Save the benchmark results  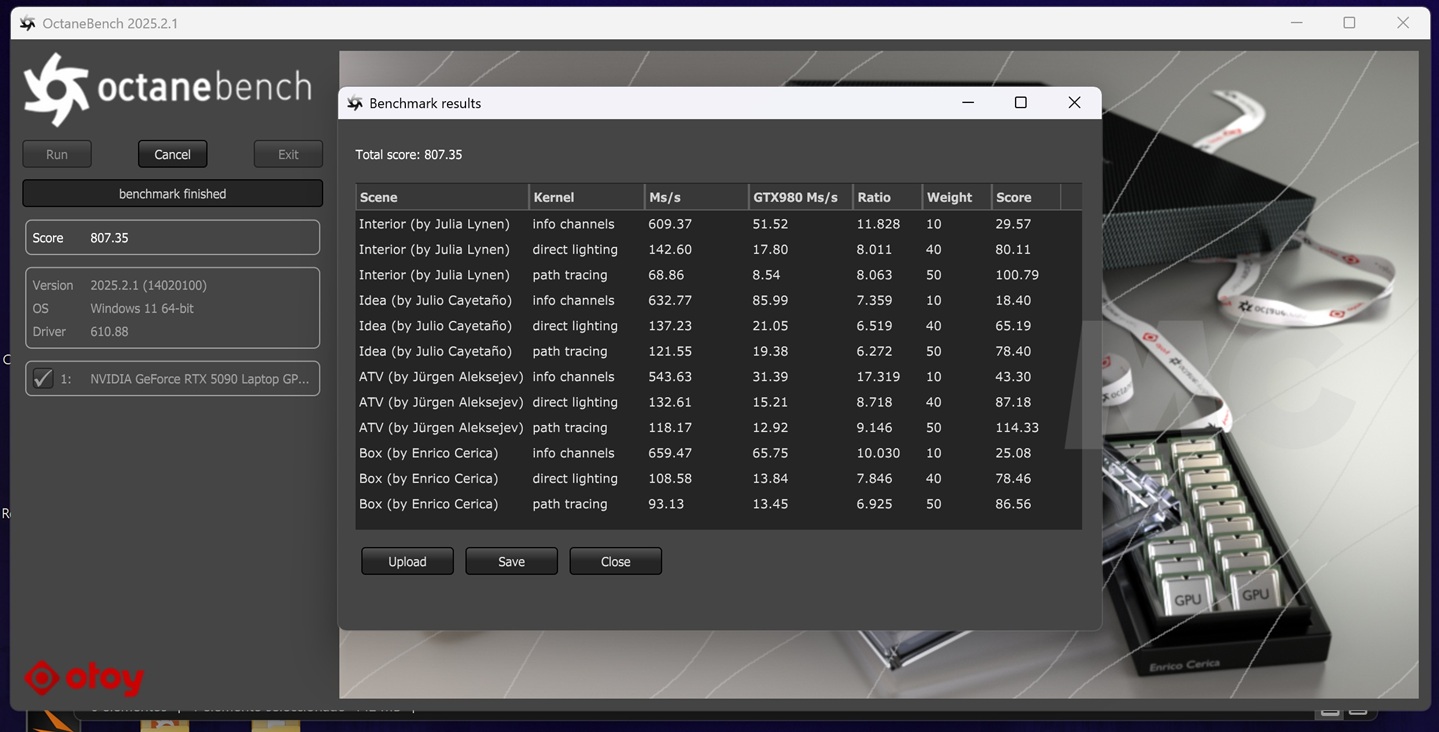pos(511,561)
